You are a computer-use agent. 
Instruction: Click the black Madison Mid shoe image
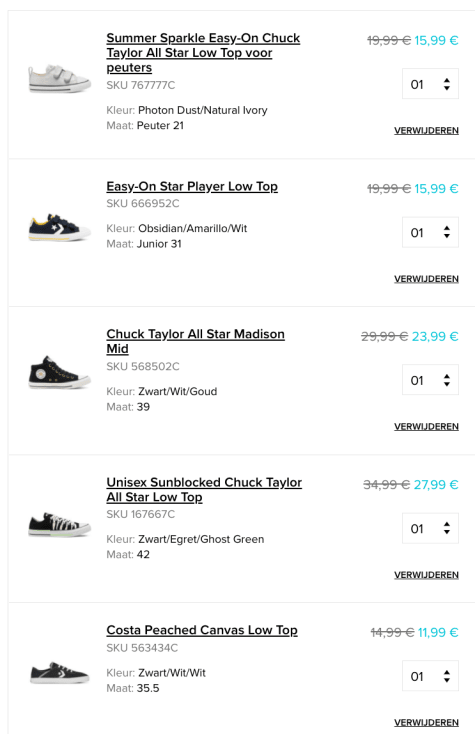[59, 373]
